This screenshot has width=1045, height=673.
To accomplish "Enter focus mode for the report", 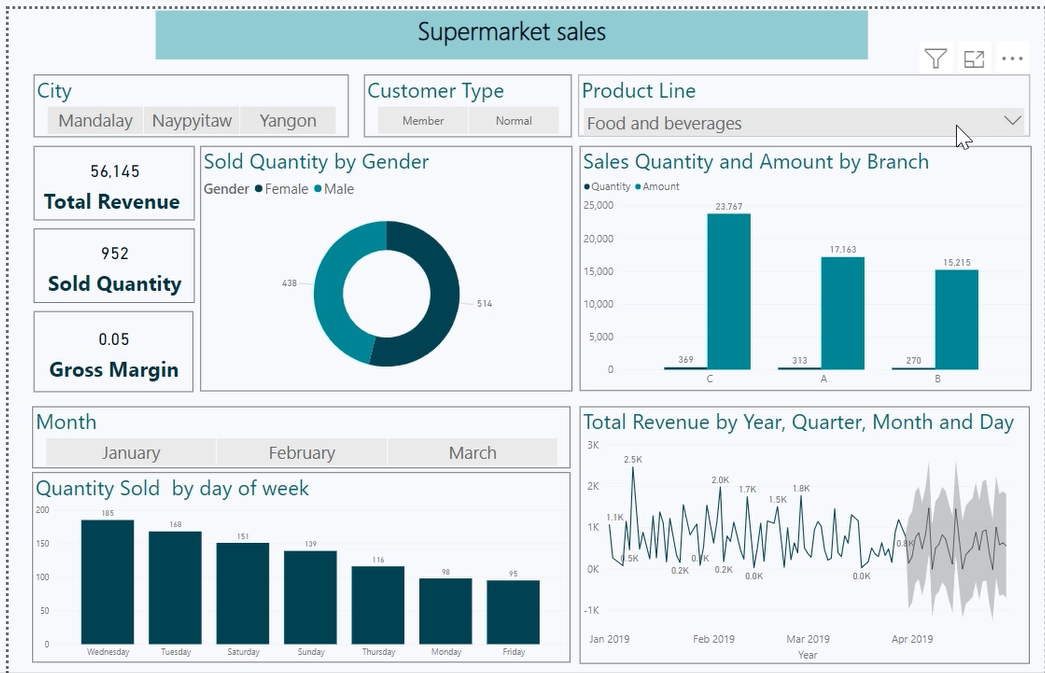I will click(x=974, y=58).
